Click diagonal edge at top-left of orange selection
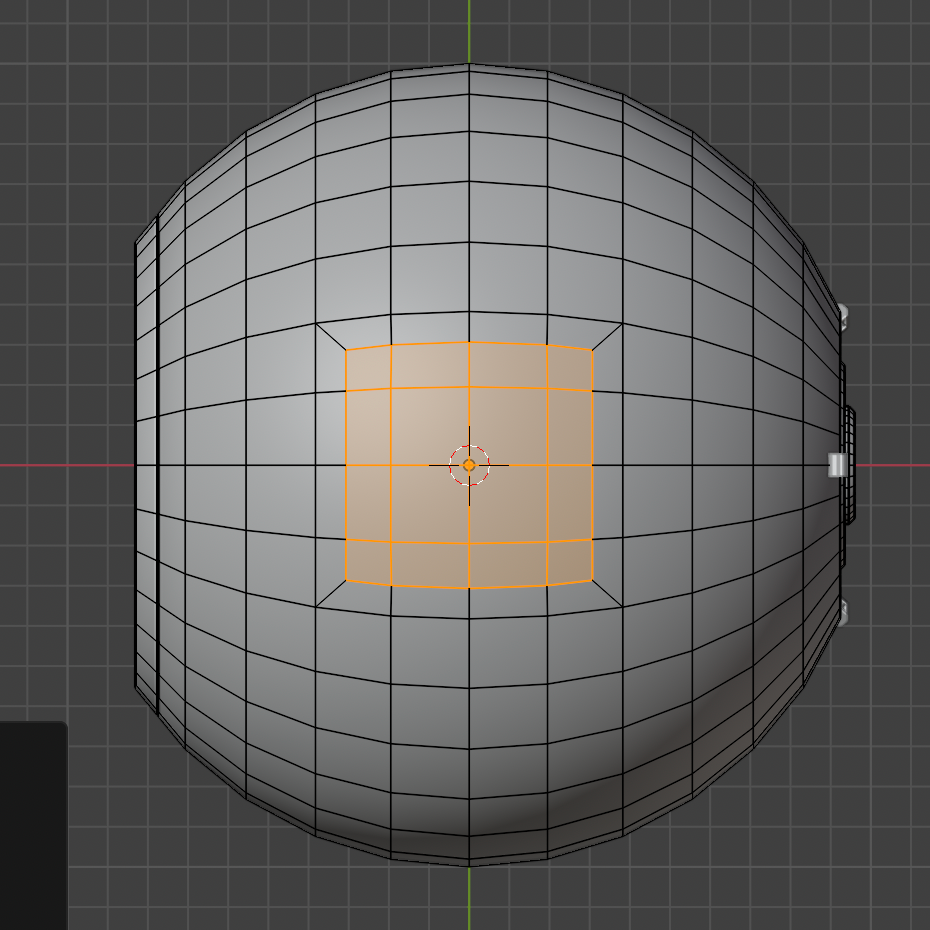The width and height of the screenshot is (930, 930). 331,336
